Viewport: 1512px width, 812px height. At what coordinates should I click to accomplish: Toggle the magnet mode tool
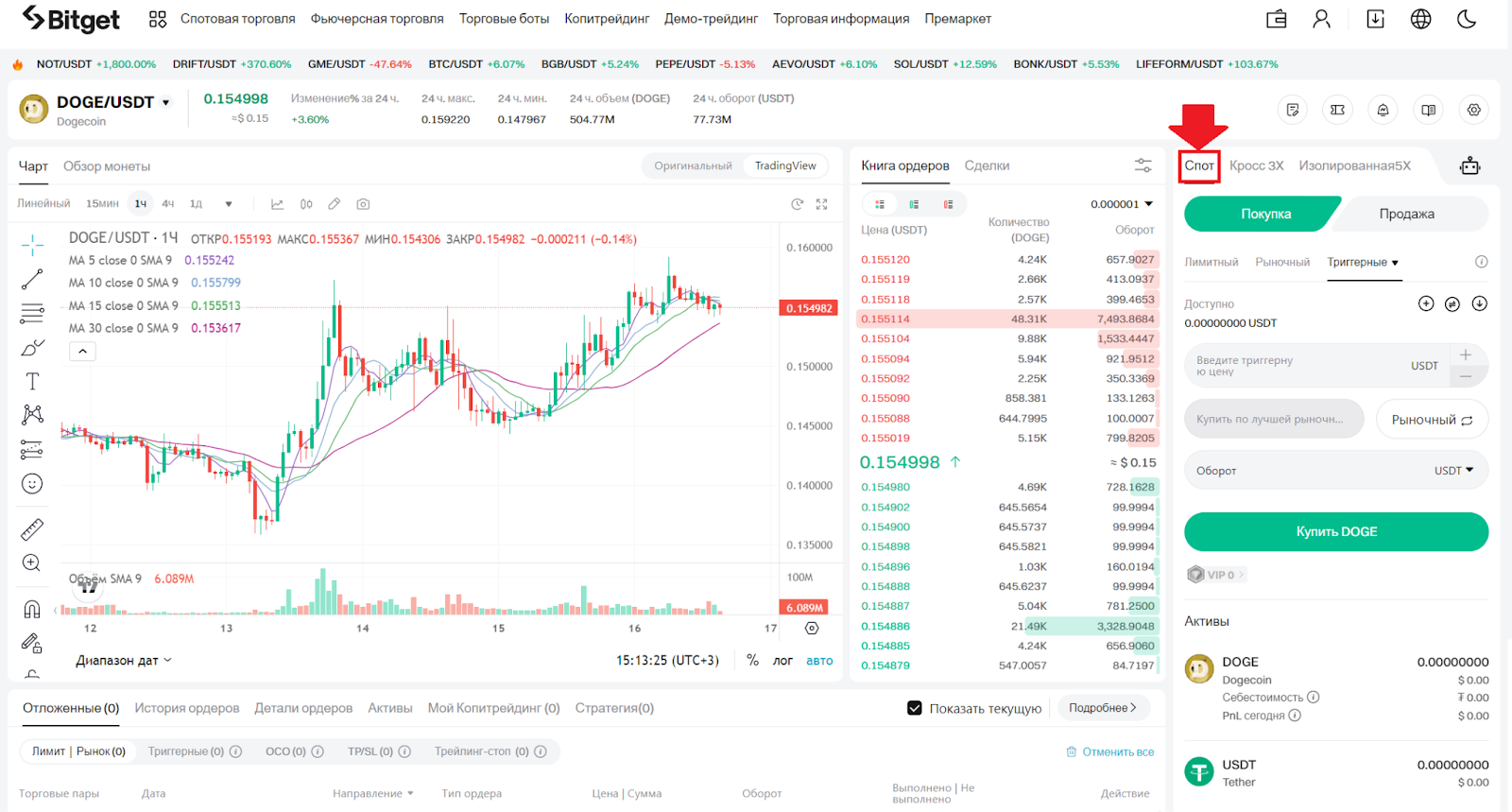tap(32, 609)
